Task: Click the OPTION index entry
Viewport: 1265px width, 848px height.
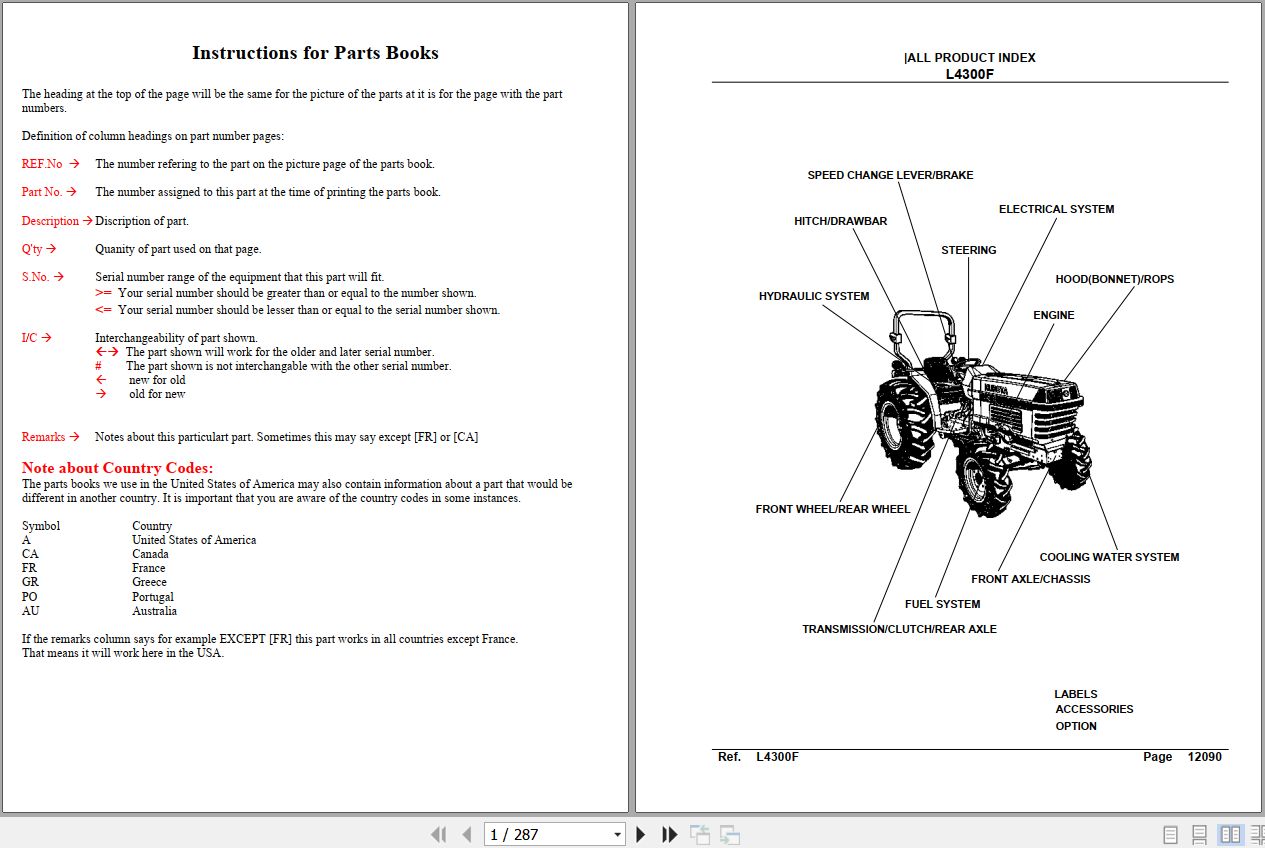Action: click(x=1076, y=726)
